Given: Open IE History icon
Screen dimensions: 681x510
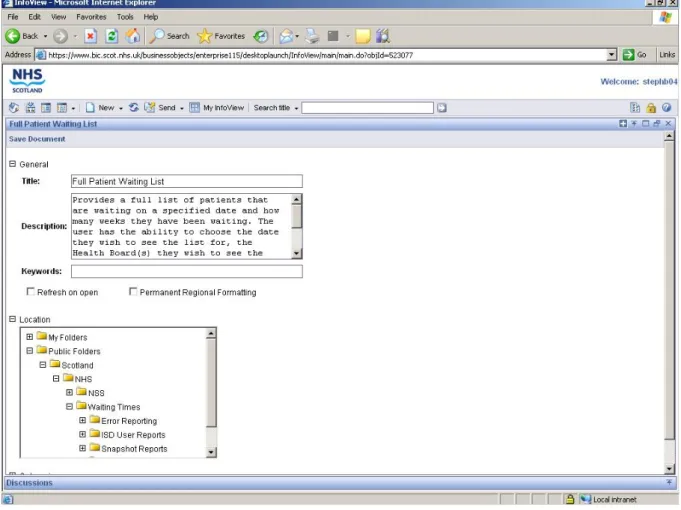Looking at the screenshot, I should click(261, 36).
